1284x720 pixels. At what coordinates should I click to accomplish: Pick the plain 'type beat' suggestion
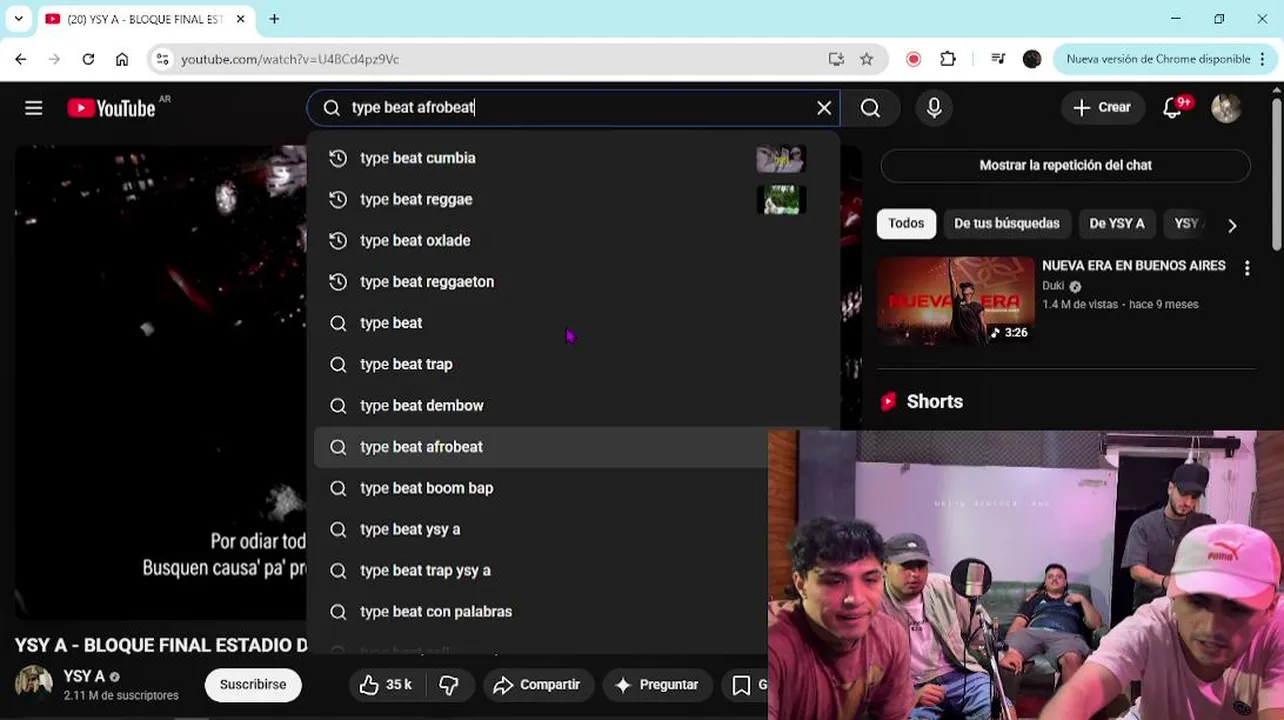[x=572, y=323]
